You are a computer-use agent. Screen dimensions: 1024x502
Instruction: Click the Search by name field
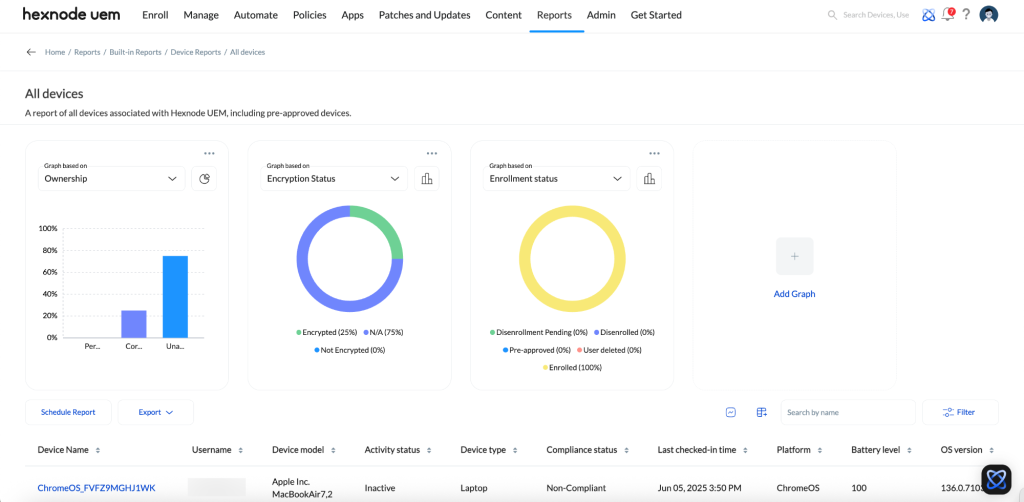click(x=847, y=412)
